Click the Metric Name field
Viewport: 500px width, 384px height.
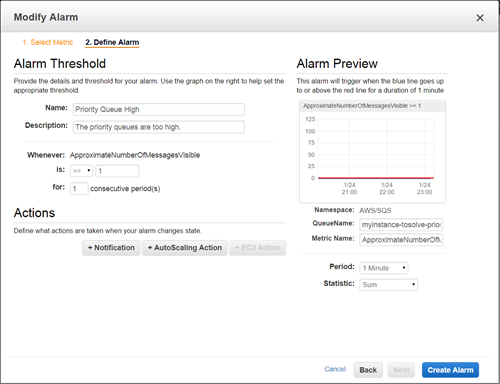coord(401,240)
